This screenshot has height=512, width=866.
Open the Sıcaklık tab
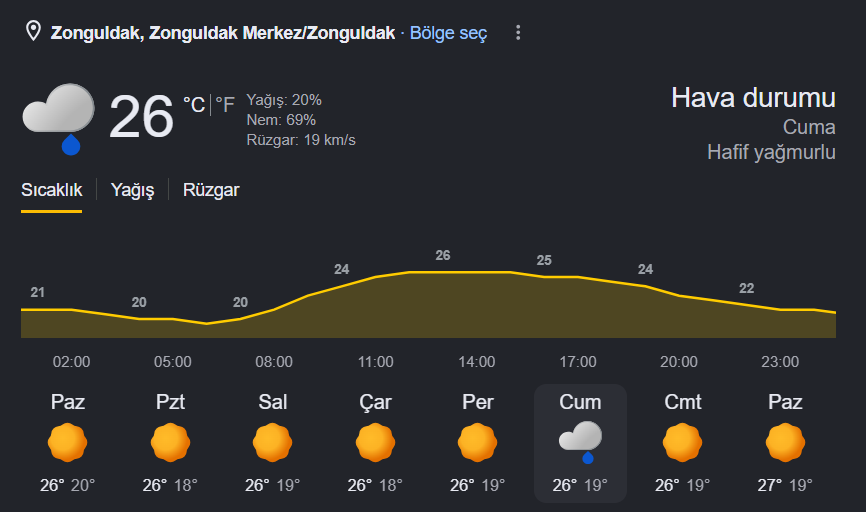51,190
